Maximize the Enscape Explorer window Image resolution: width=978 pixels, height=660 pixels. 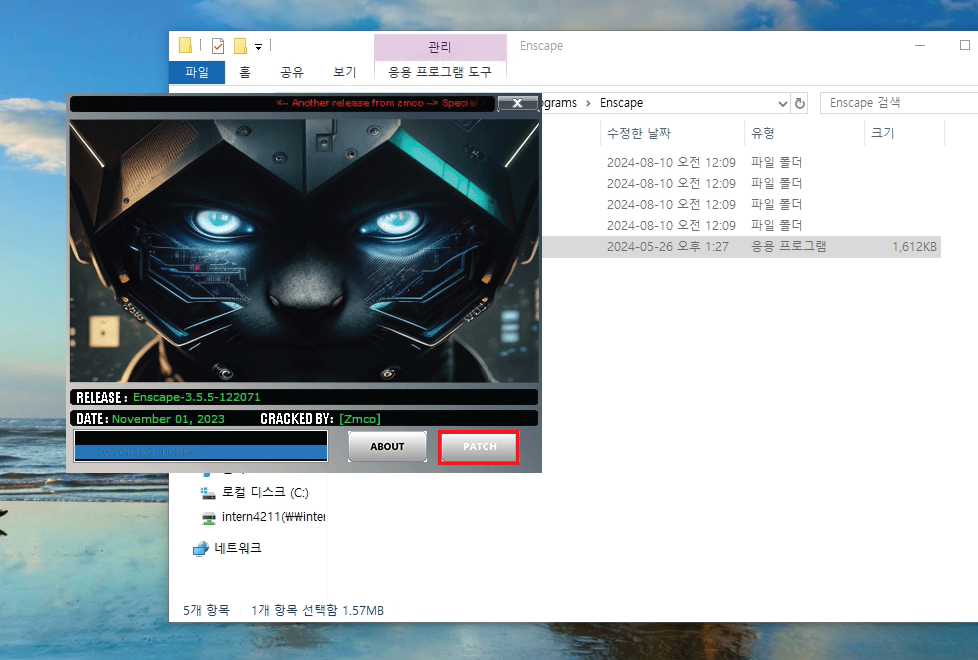[964, 46]
